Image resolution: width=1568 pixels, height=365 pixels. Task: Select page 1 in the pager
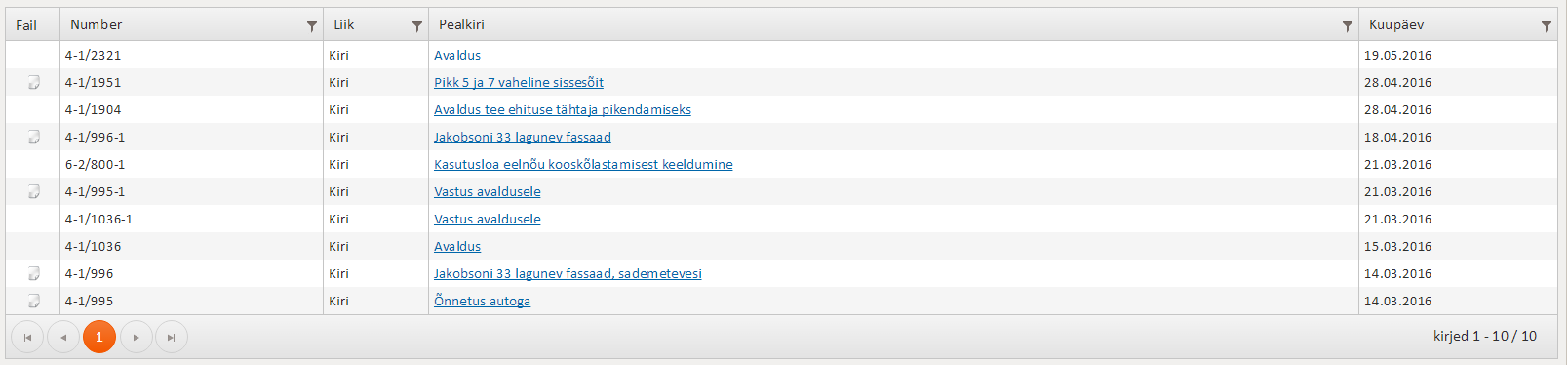coord(99,337)
